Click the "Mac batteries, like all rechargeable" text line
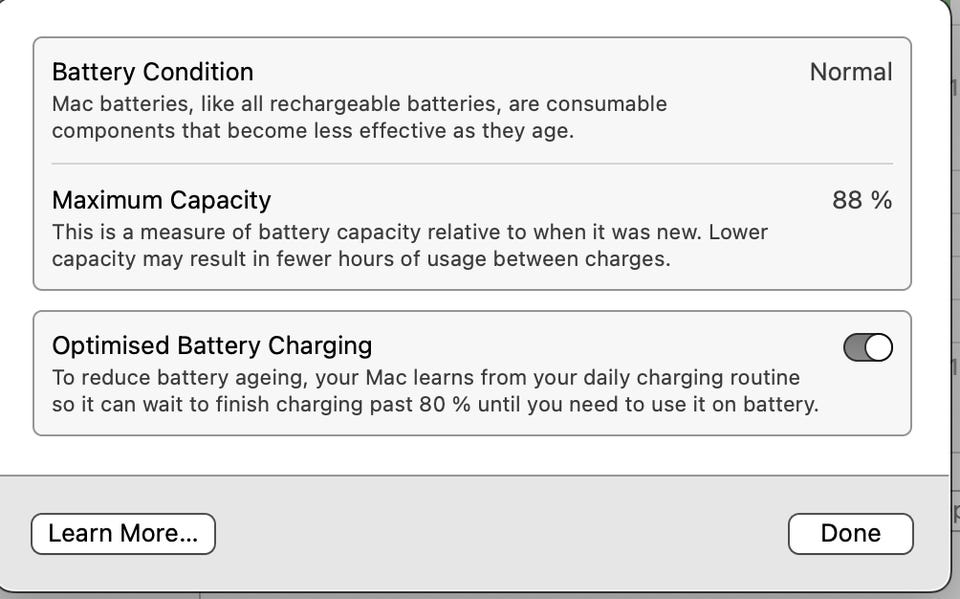 [x=359, y=104]
